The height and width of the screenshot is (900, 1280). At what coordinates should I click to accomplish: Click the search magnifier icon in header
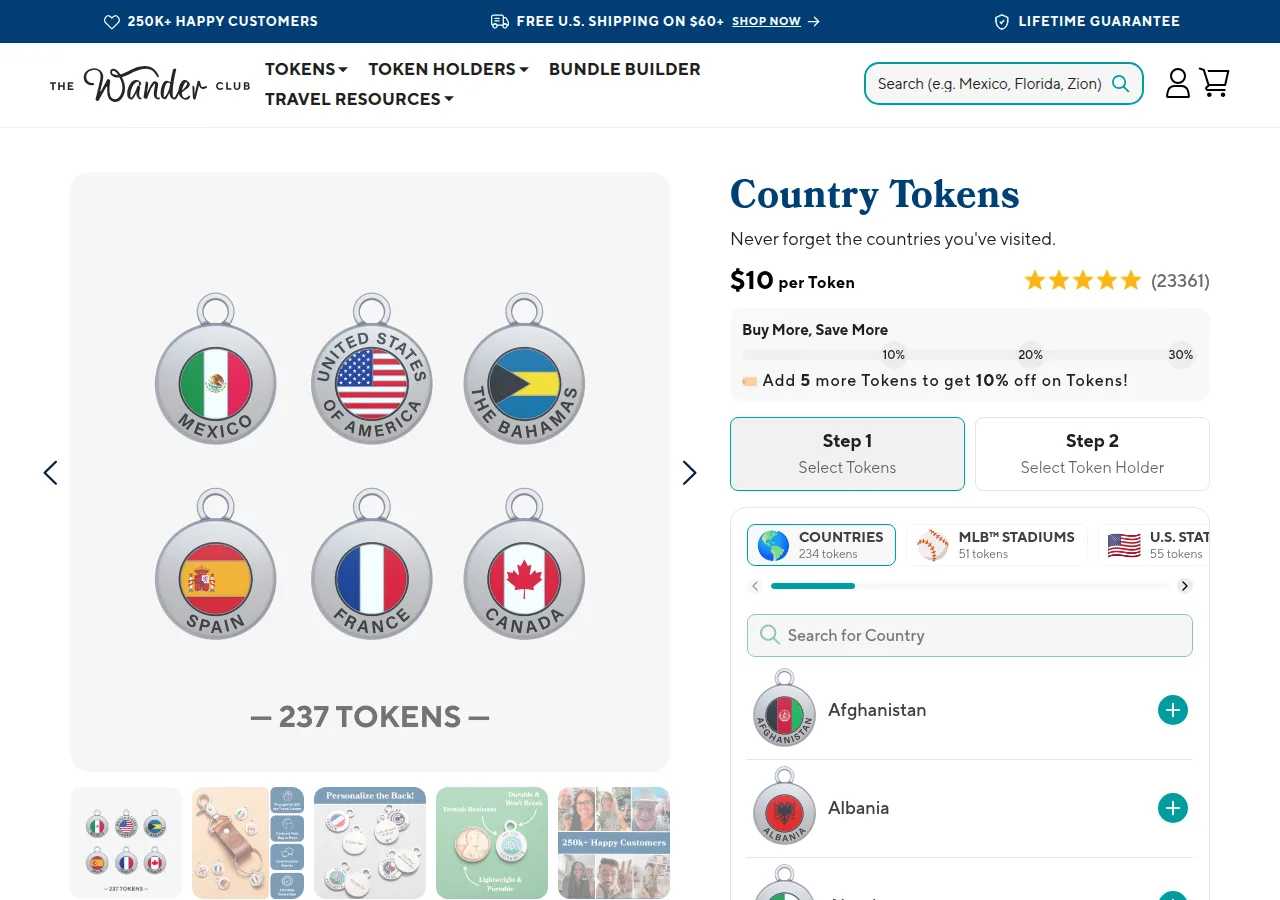tap(1121, 84)
